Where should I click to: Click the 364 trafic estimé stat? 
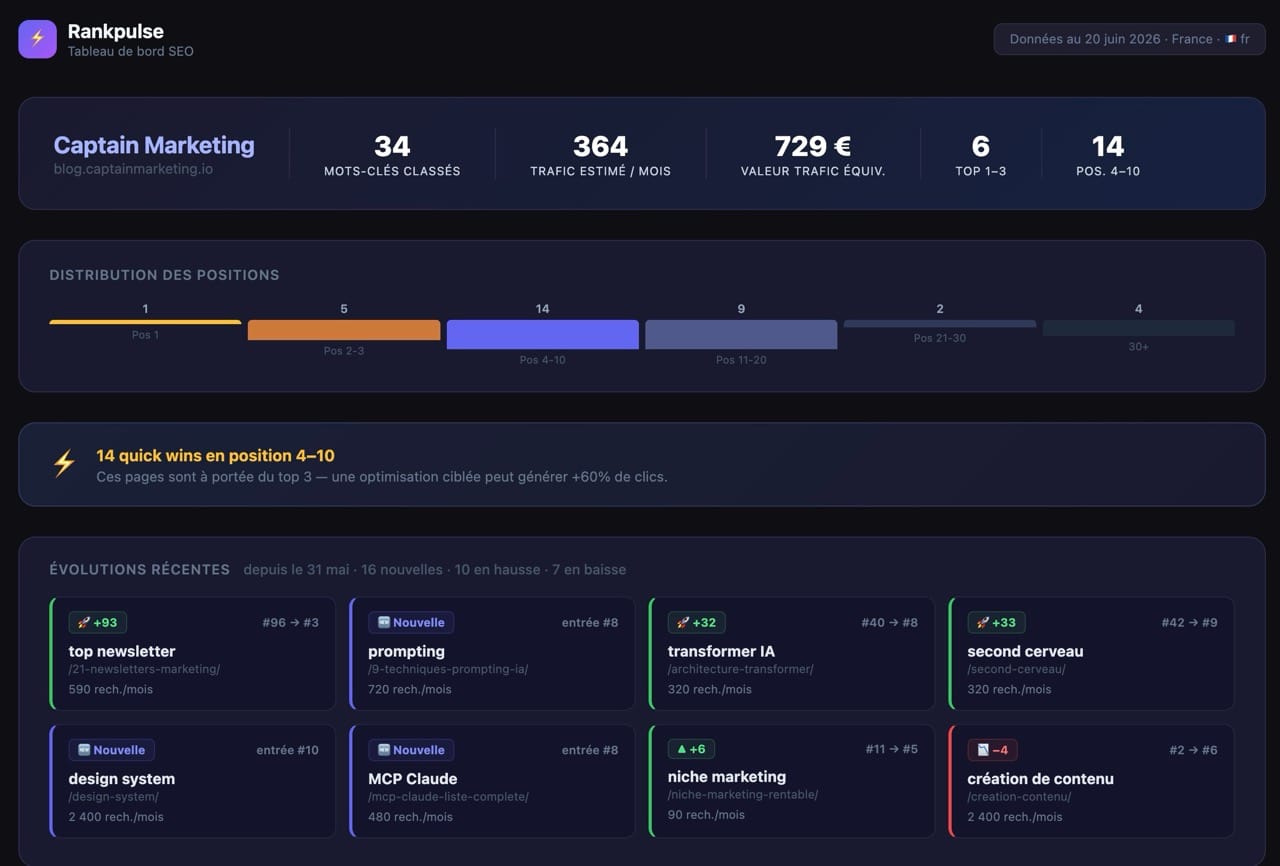coord(601,154)
